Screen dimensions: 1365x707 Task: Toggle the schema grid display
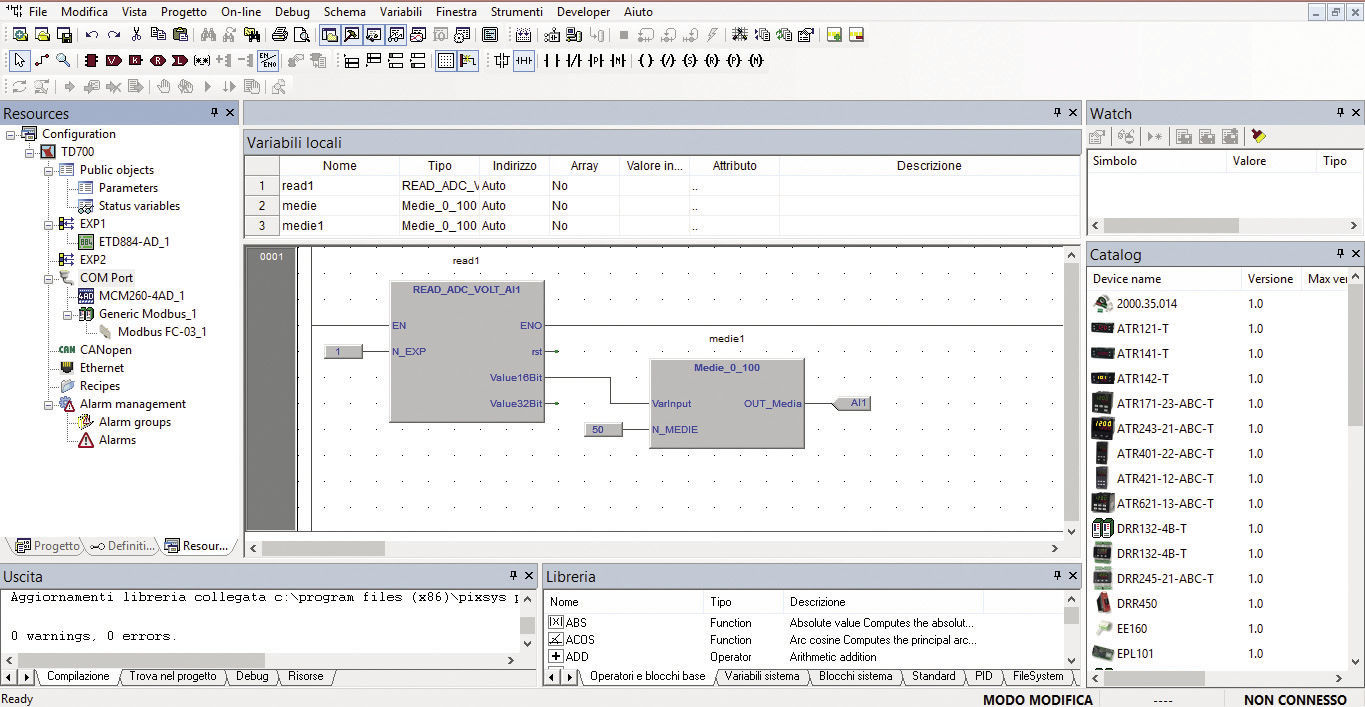[446, 60]
